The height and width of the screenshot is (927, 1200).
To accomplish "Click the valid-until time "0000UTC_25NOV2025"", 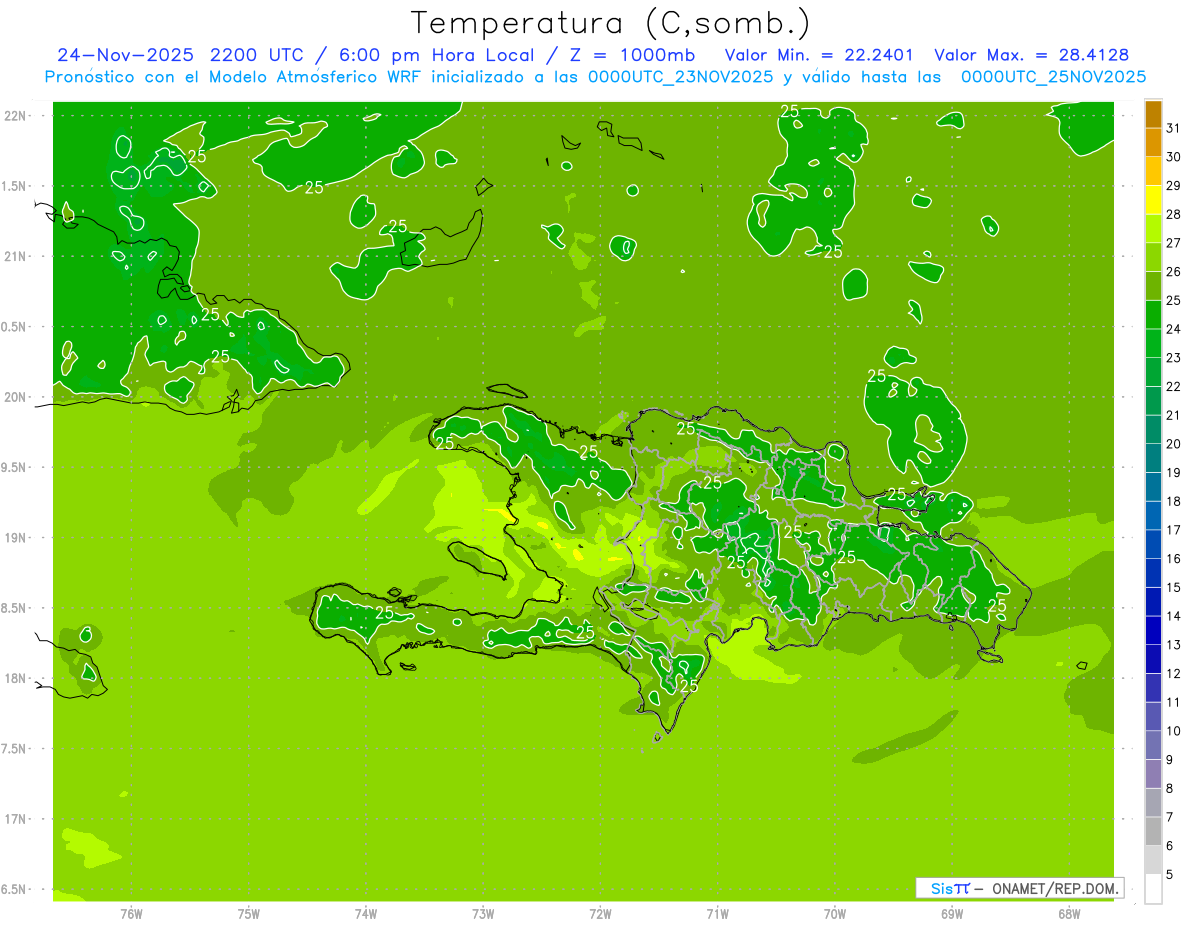I will click(x=1053, y=77).
